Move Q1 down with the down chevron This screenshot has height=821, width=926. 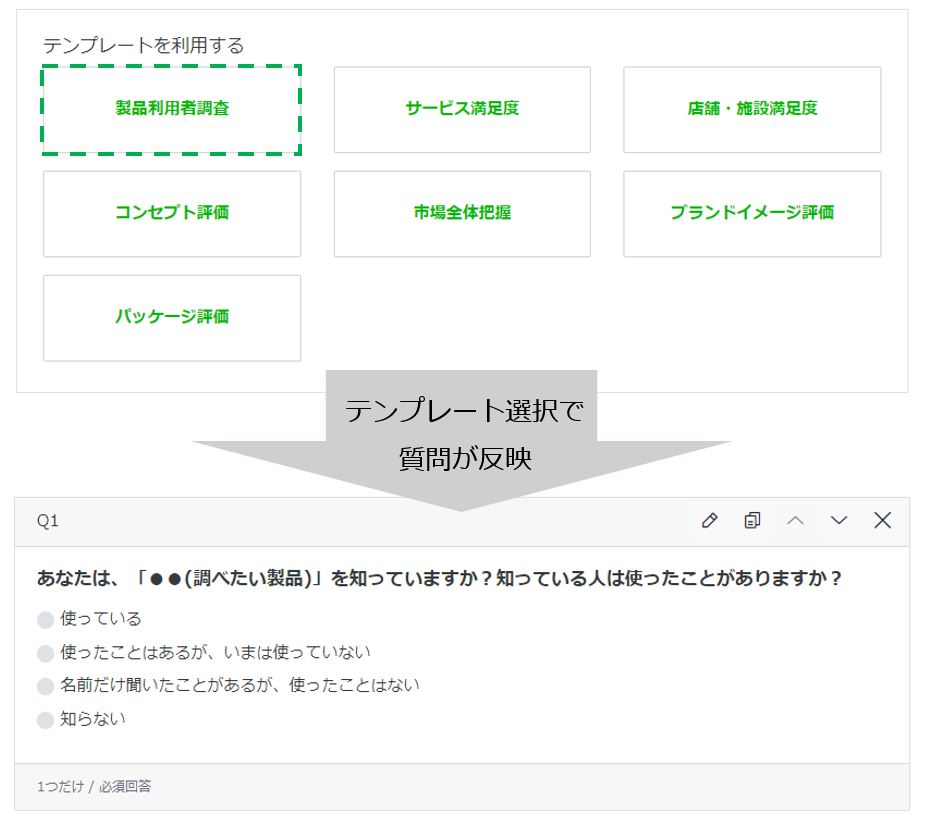(x=839, y=520)
